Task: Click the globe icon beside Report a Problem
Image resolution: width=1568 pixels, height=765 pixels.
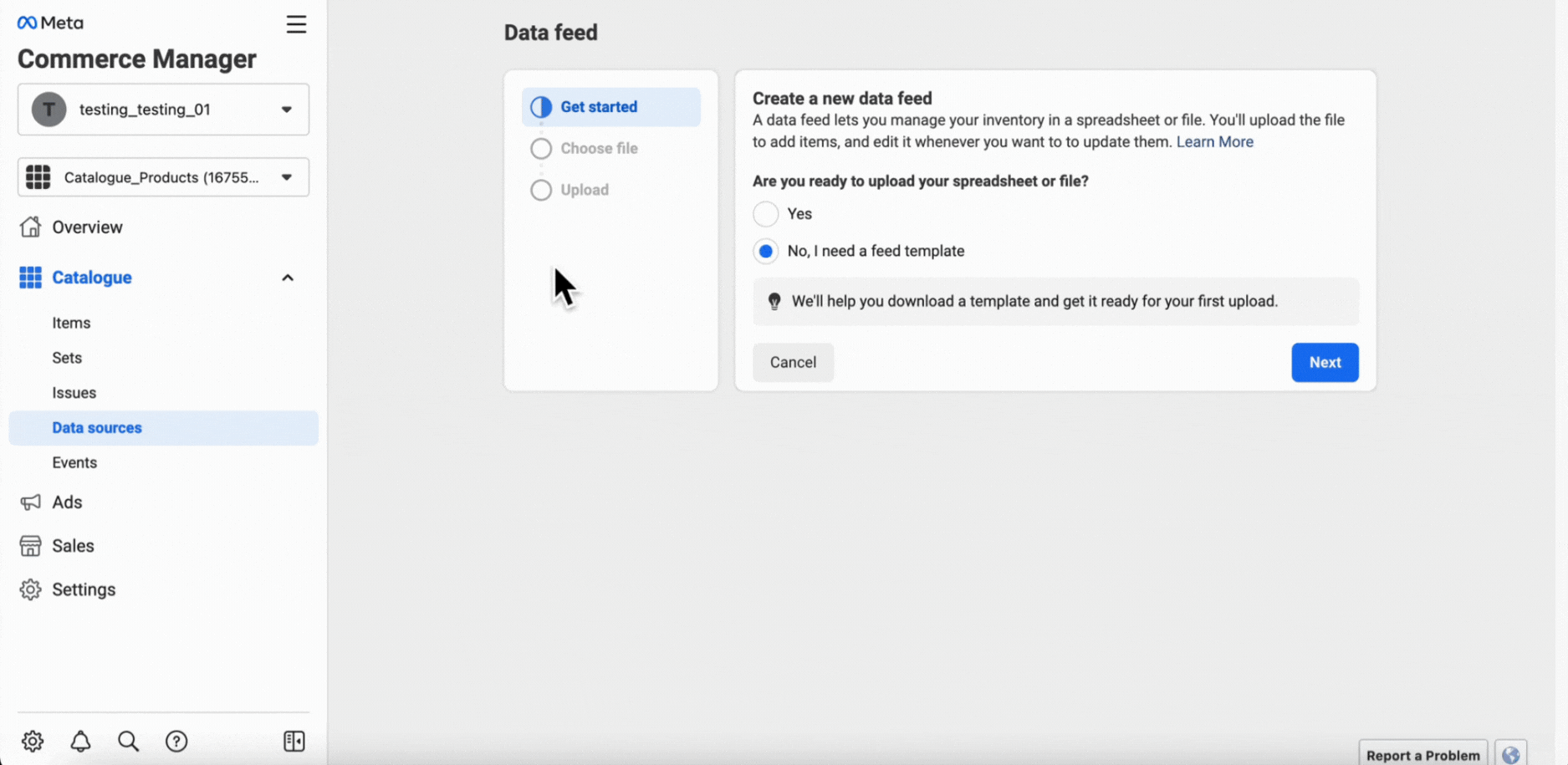Action: [x=1510, y=754]
